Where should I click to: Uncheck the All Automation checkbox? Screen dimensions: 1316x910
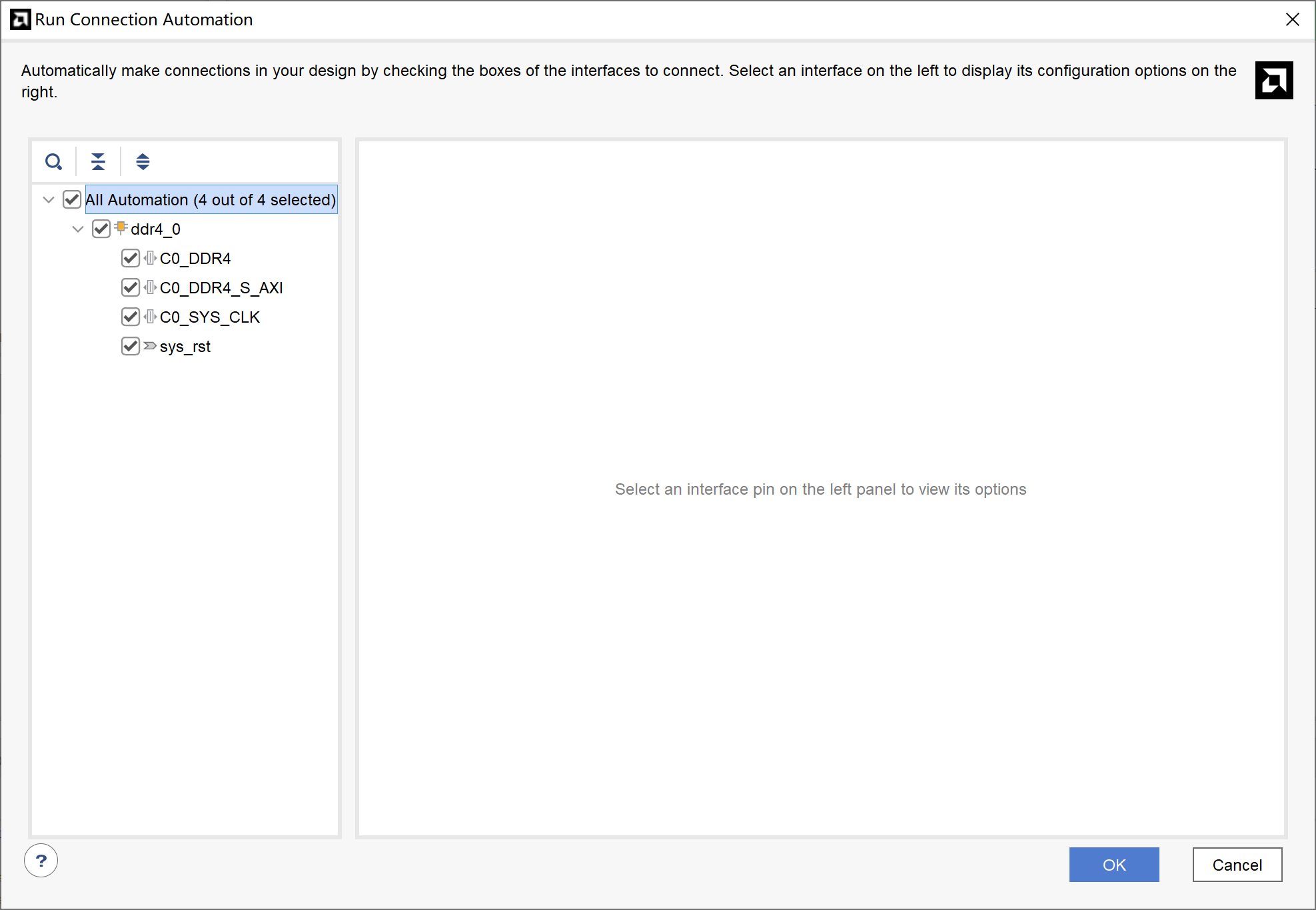tap(72, 199)
